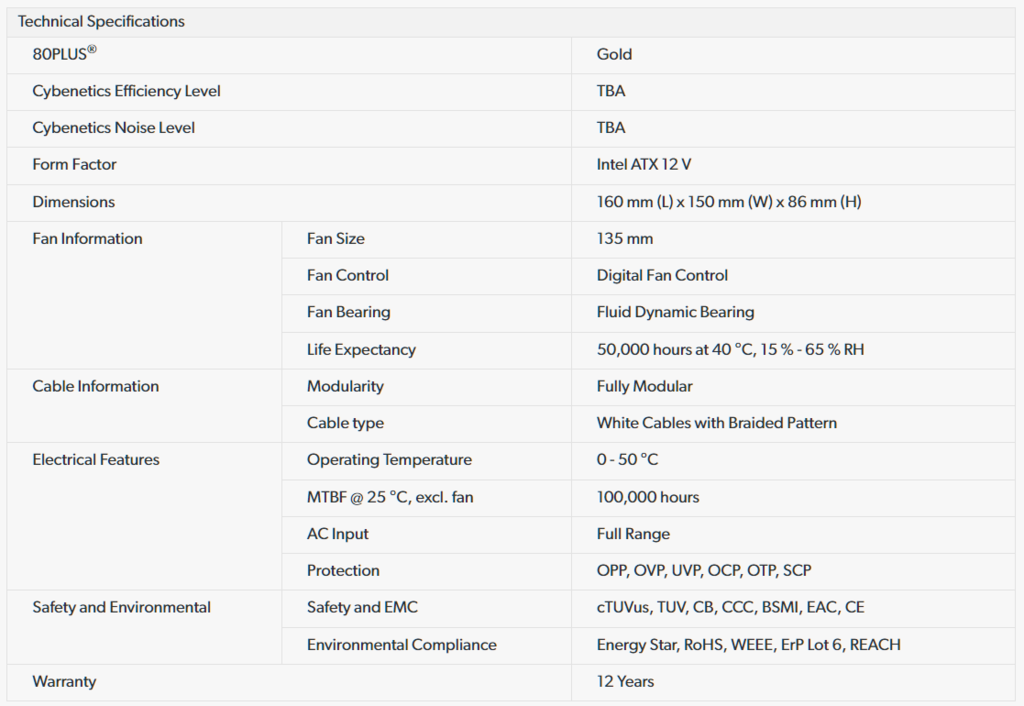Image resolution: width=1024 pixels, height=706 pixels.
Task: Click the Cable Information category label
Action: point(95,386)
